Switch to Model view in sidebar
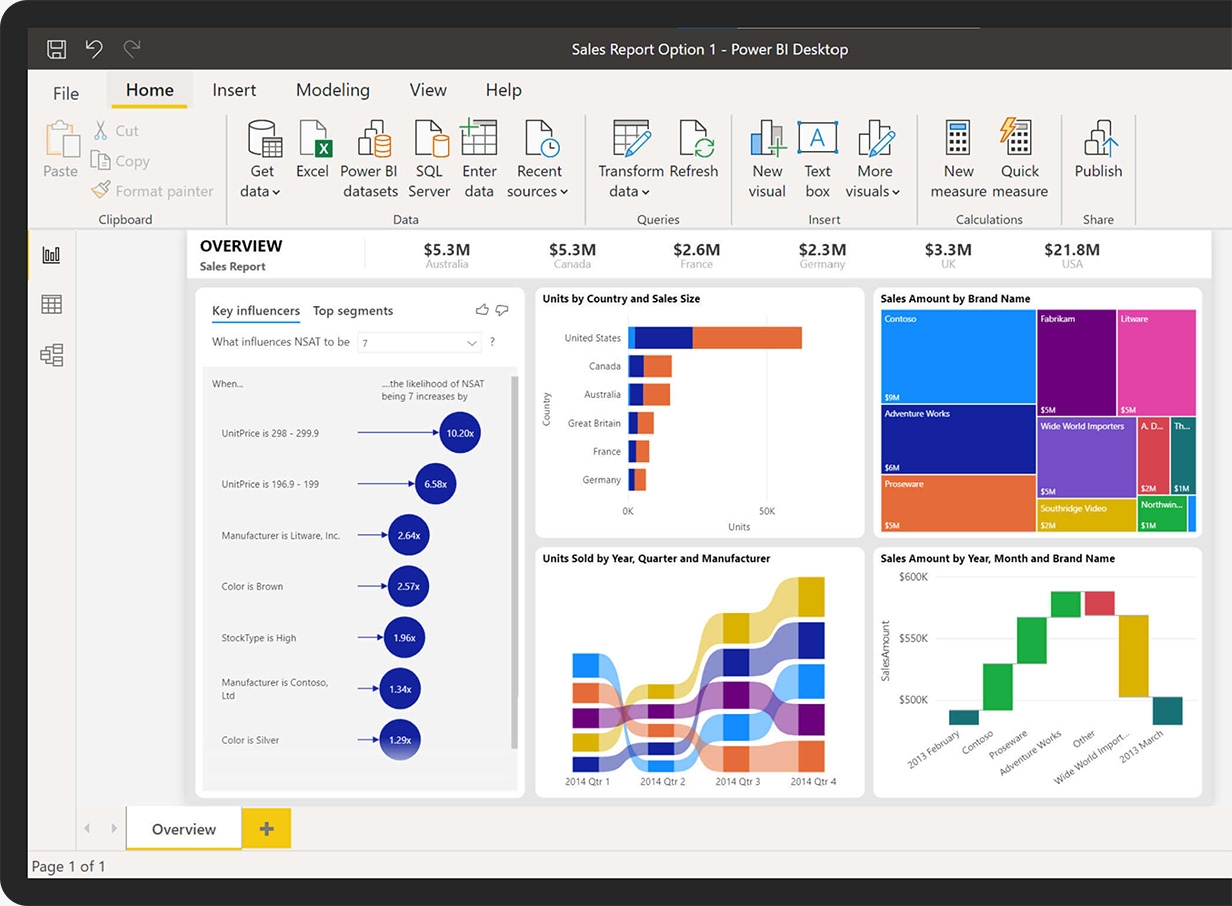This screenshot has height=906, width=1232. [52, 355]
